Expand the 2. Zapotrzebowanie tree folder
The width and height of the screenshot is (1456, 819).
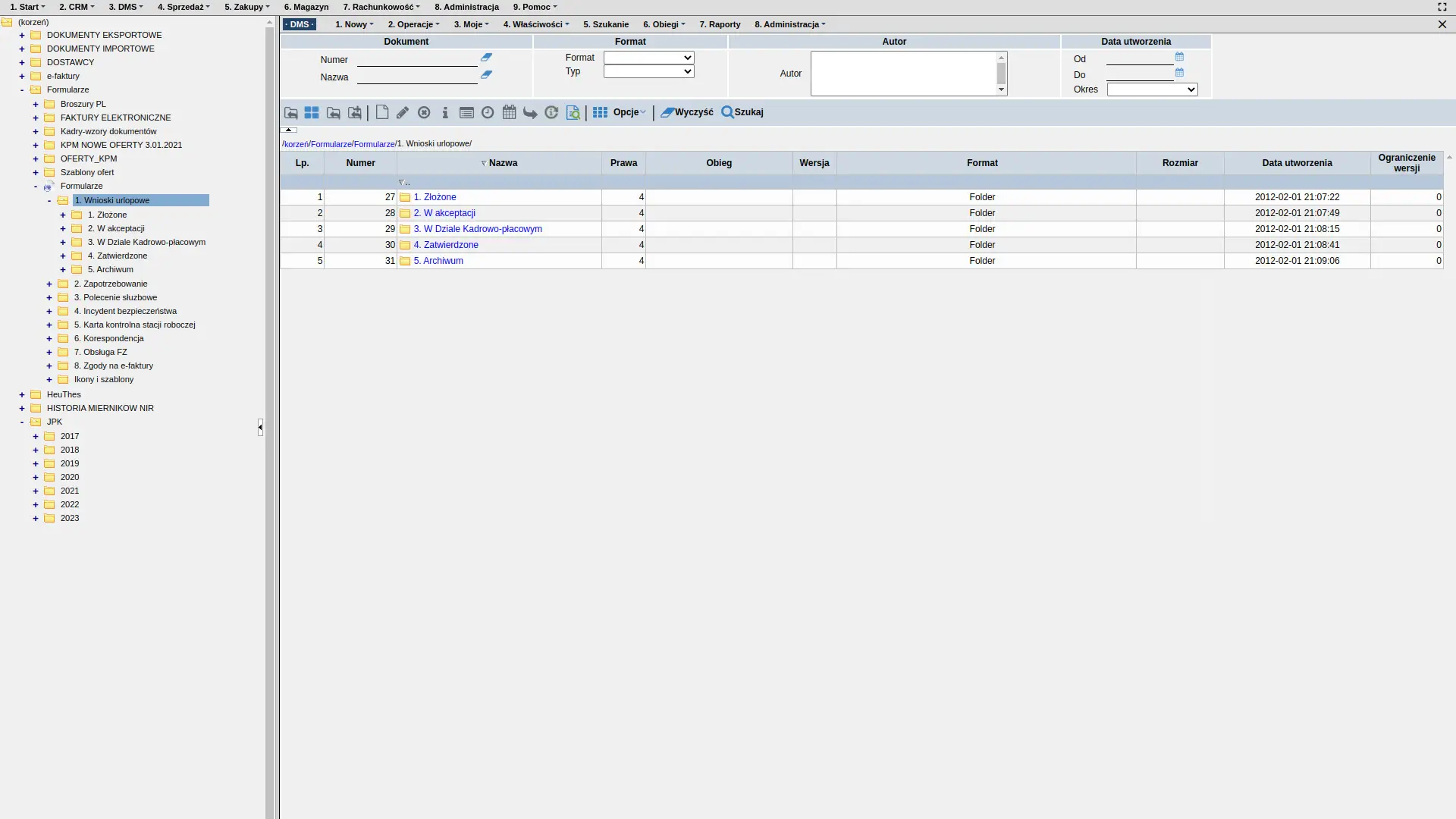(x=49, y=284)
